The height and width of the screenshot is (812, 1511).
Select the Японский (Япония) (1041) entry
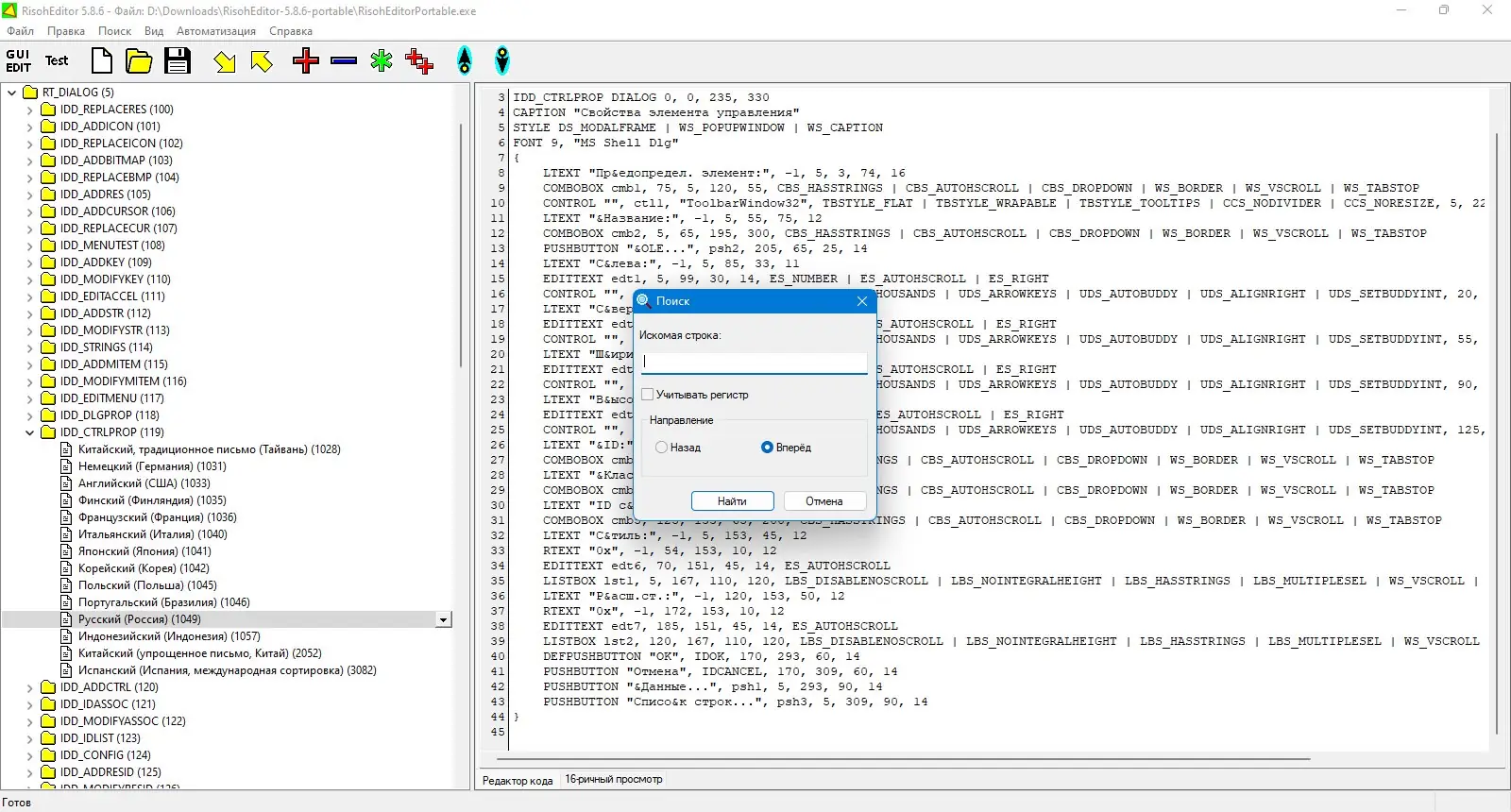144,551
